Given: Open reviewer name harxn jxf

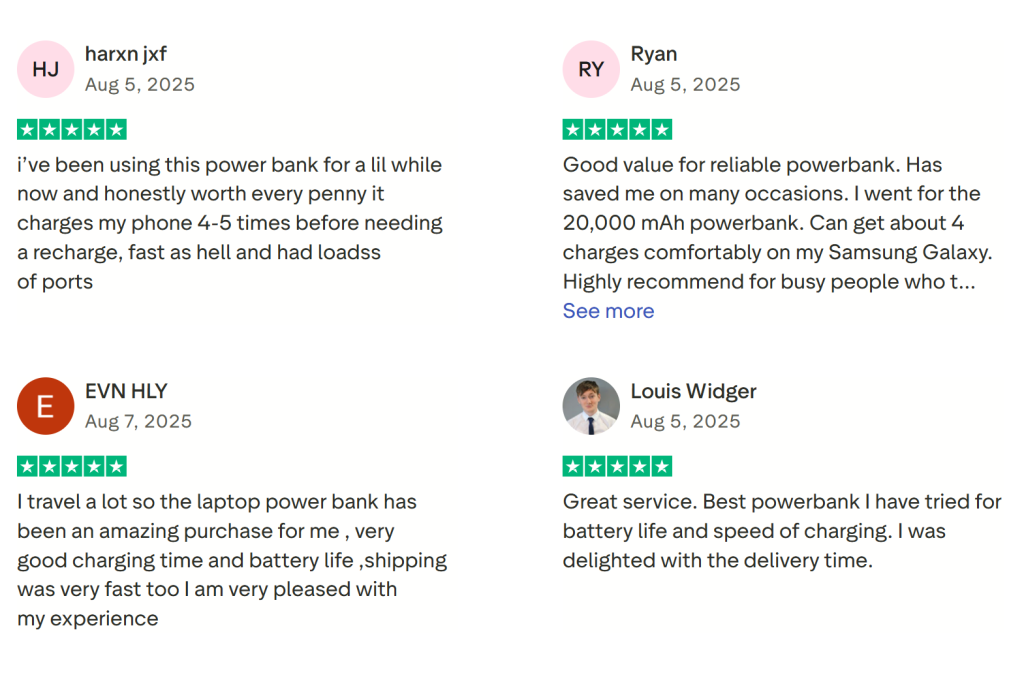Looking at the screenshot, I should click(x=126, y=54).
